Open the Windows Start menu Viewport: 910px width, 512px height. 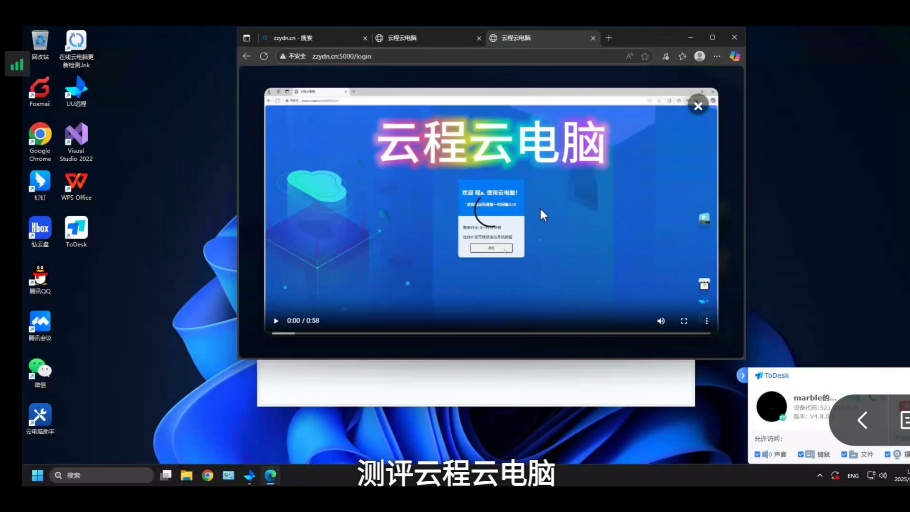click(x=38, y=475)
